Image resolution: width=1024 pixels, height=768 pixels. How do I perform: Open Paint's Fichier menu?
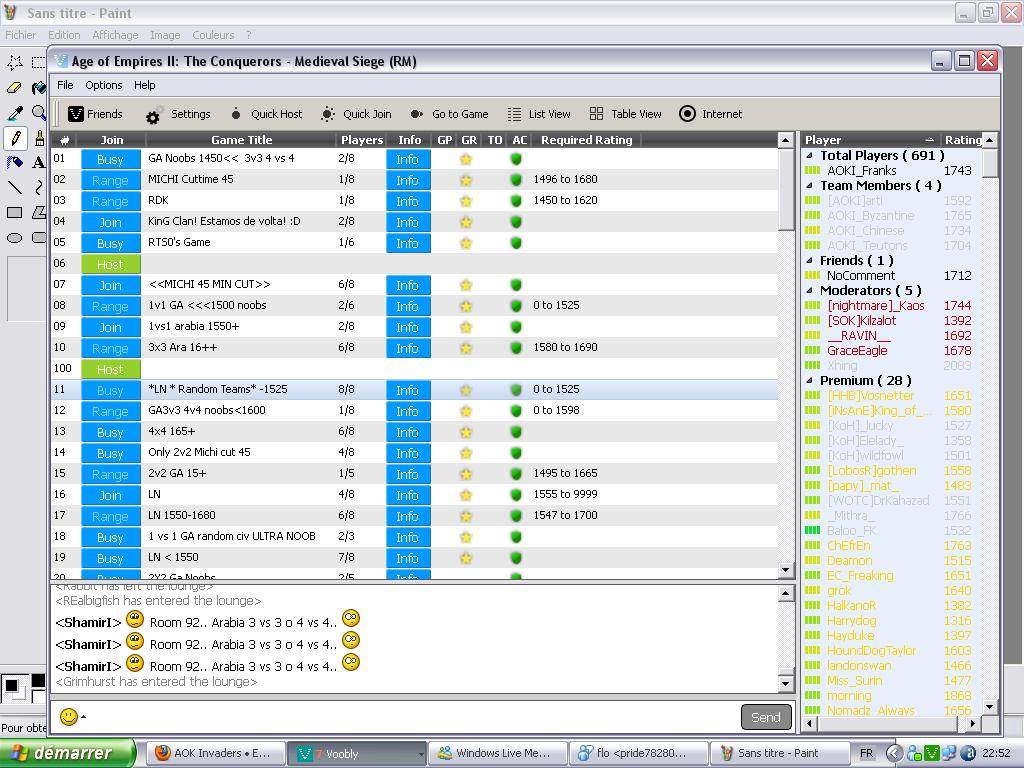[20, 35]
